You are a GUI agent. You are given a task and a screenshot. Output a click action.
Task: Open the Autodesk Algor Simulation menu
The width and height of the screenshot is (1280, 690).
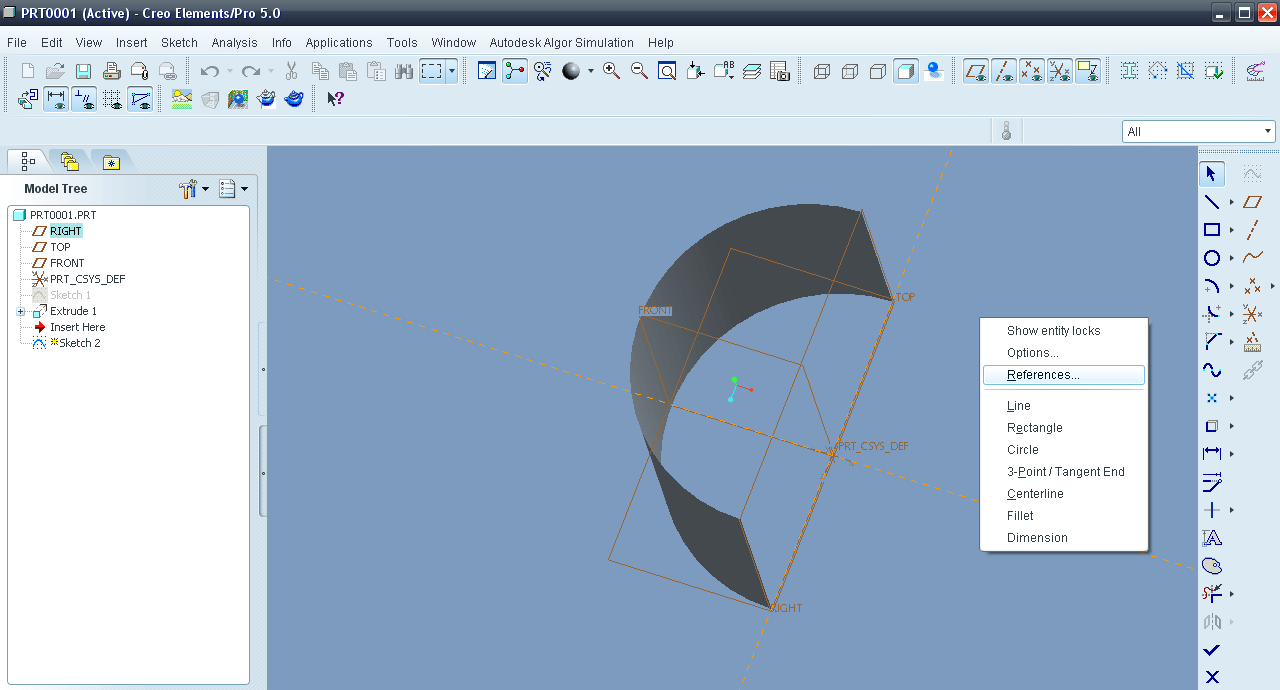[562, 43]
